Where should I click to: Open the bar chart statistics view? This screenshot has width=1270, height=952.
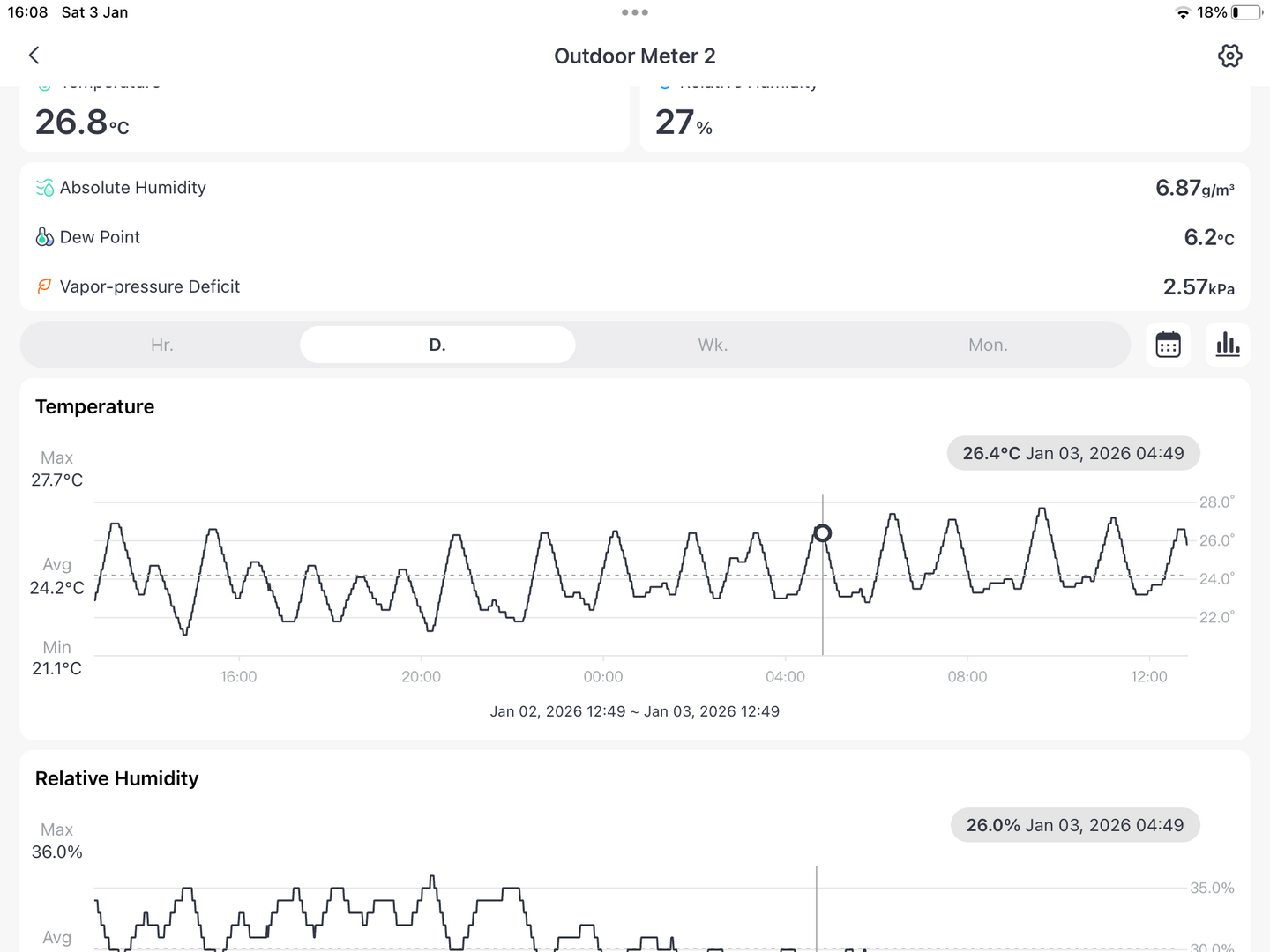[x=1227, y=345]
